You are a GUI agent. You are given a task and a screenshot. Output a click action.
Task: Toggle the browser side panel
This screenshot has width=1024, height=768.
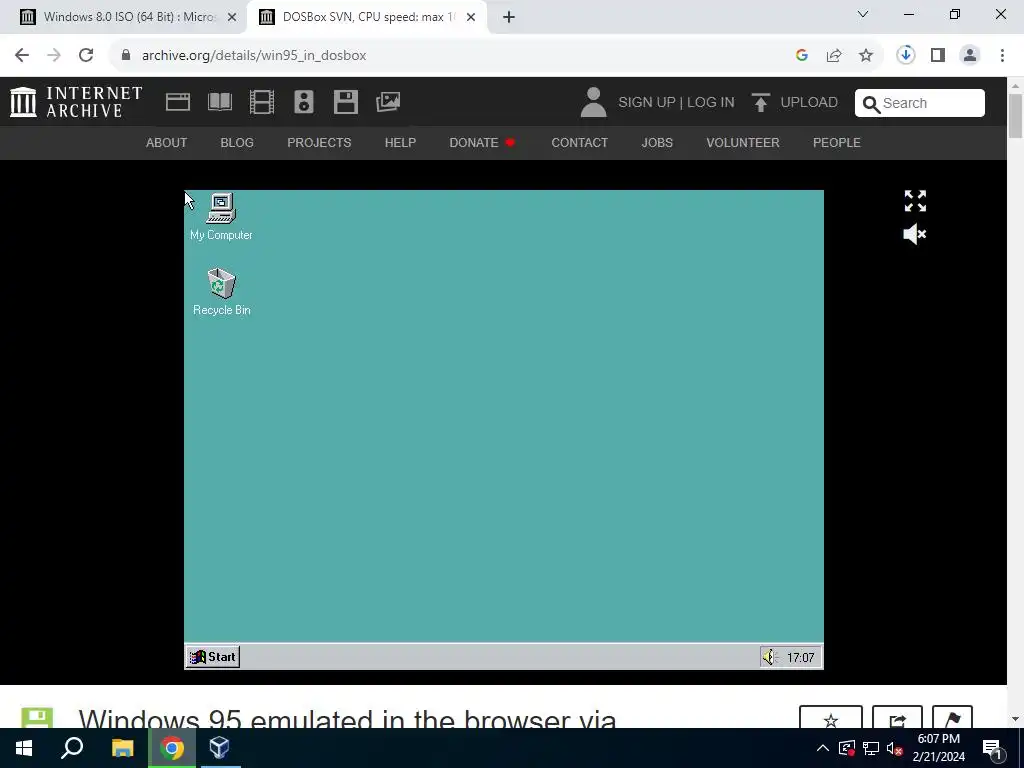(x=938, y=56)
